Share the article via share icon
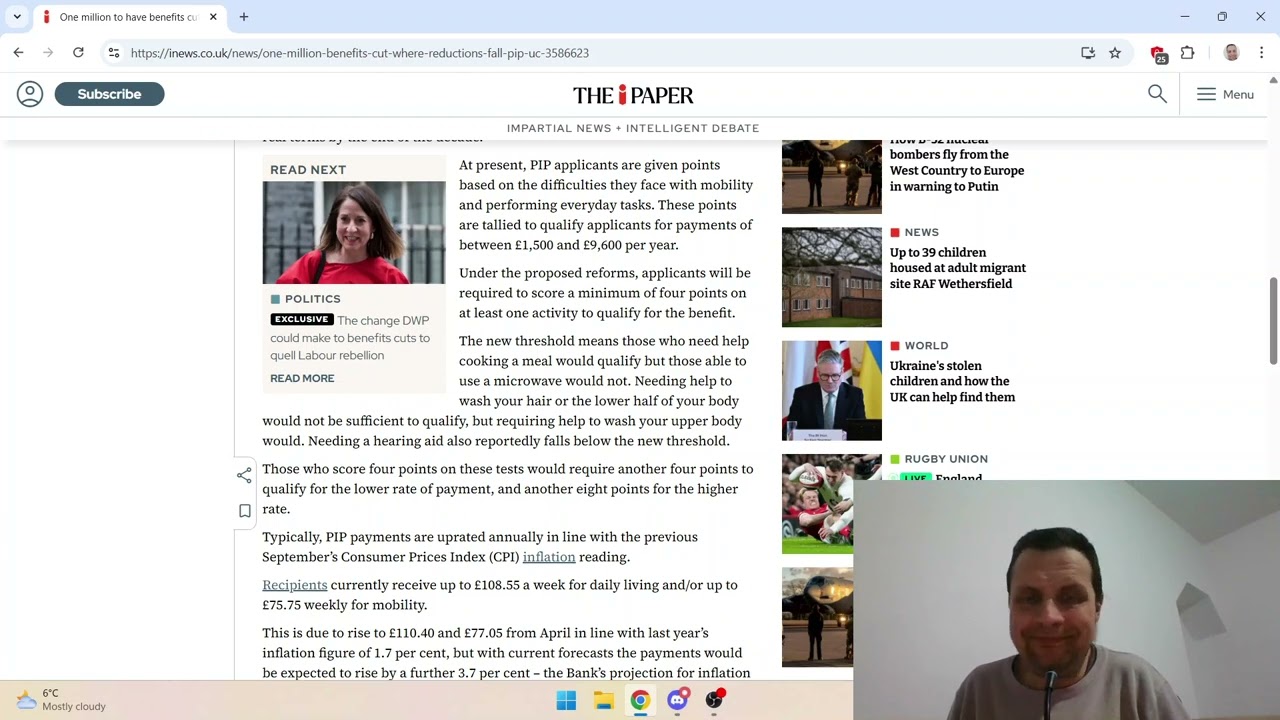This screenshot has height=720, width=1280. 244,476
